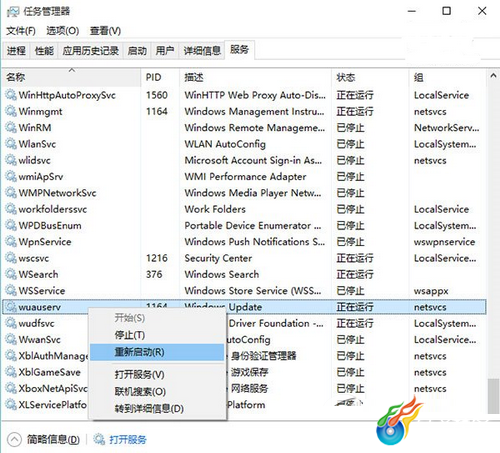Image resolution: width=500 pixels, height=453 pixels.
Task: Click the gear icon beside WSearch
Action: click(11, 275)
